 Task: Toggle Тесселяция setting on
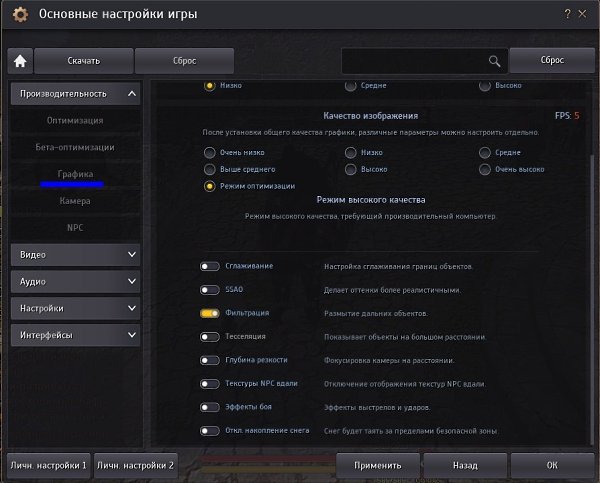pyautogui.click(x=209, y=337)
